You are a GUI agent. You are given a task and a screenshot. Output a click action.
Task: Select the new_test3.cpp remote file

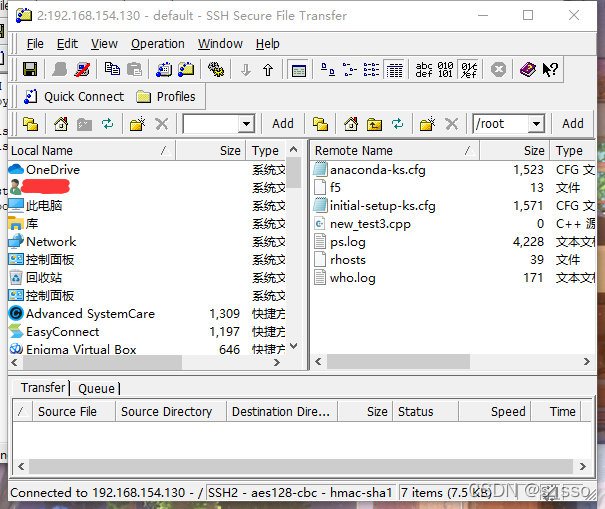pyautogui.click(x=370, y=224)
